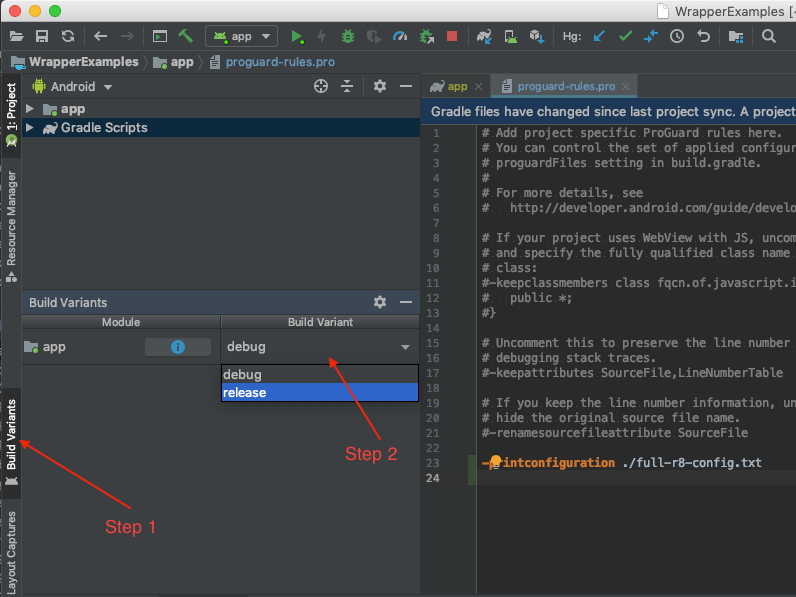Collapse all project tree nodes
This screenshot has width=796, height=597.
[347, 86]
